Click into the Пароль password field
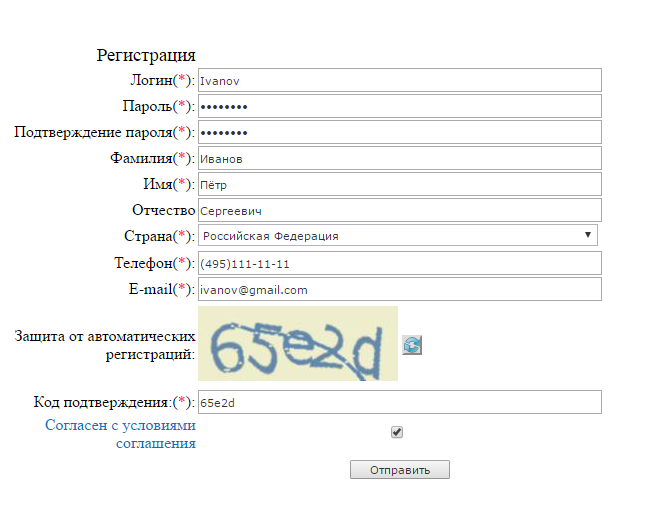The image size is (659, 525). [x=399, y=106]
